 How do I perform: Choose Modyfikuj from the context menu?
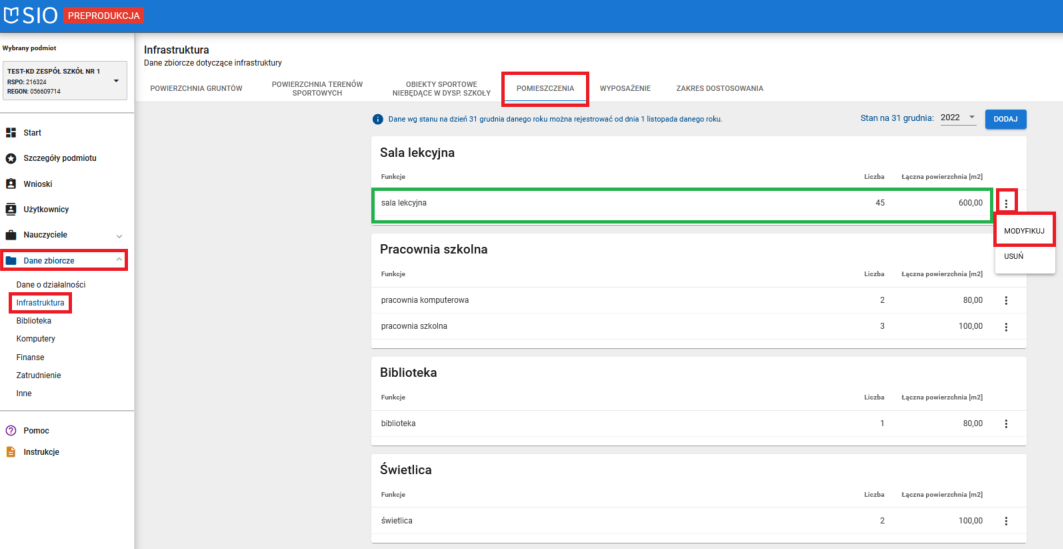pos(1024,231)
